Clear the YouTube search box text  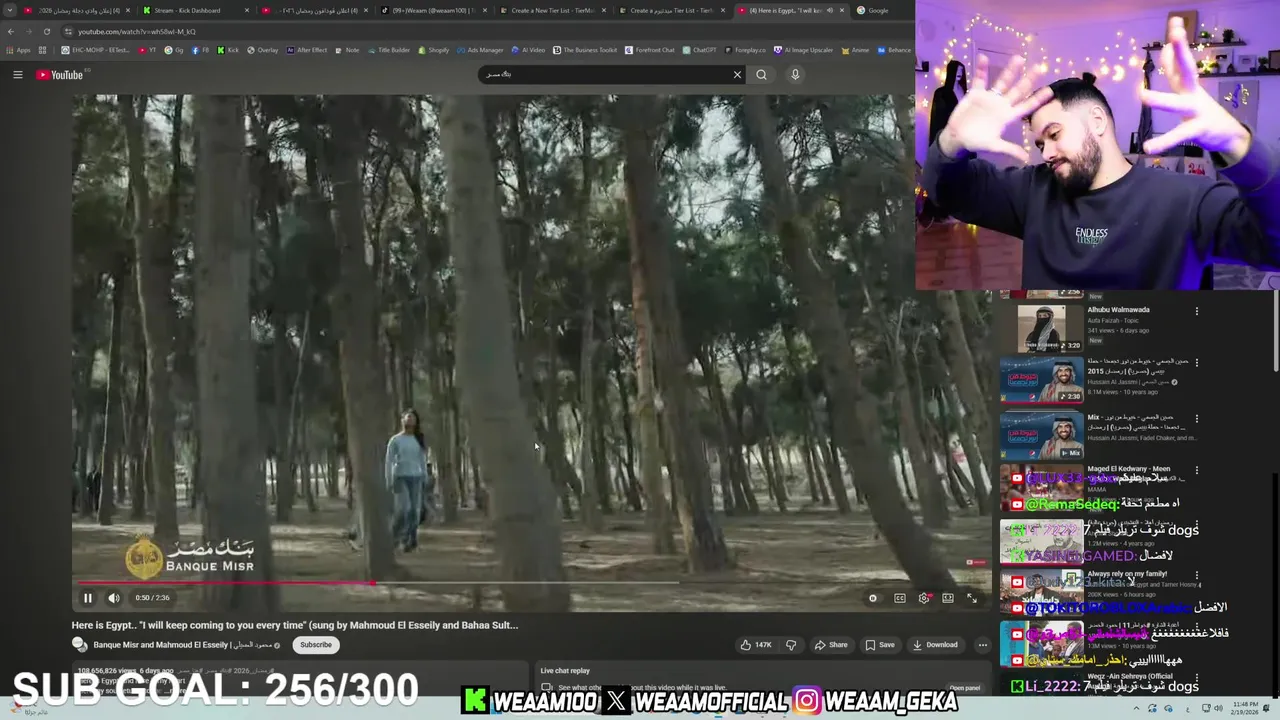click(737, 75)
